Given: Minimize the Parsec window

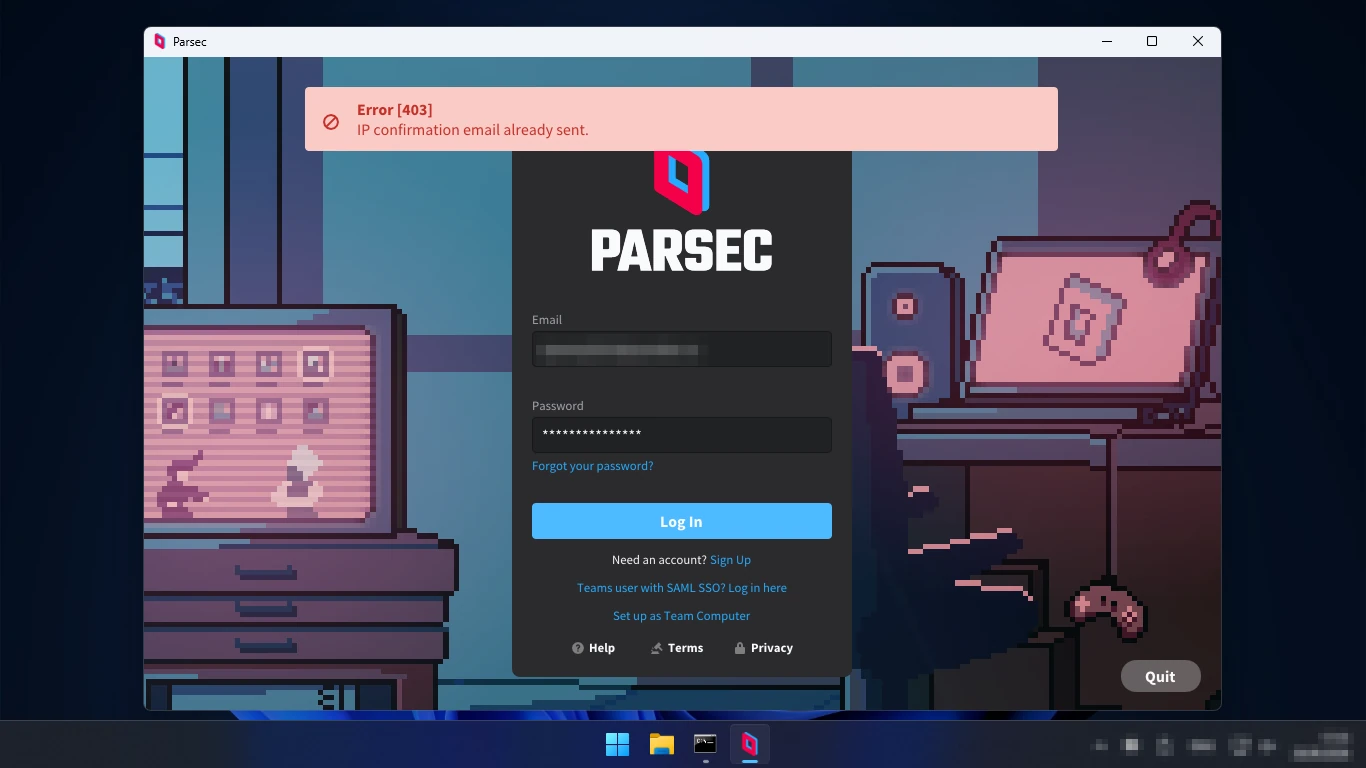Looking at the screenshot, I should point(1107,42).
